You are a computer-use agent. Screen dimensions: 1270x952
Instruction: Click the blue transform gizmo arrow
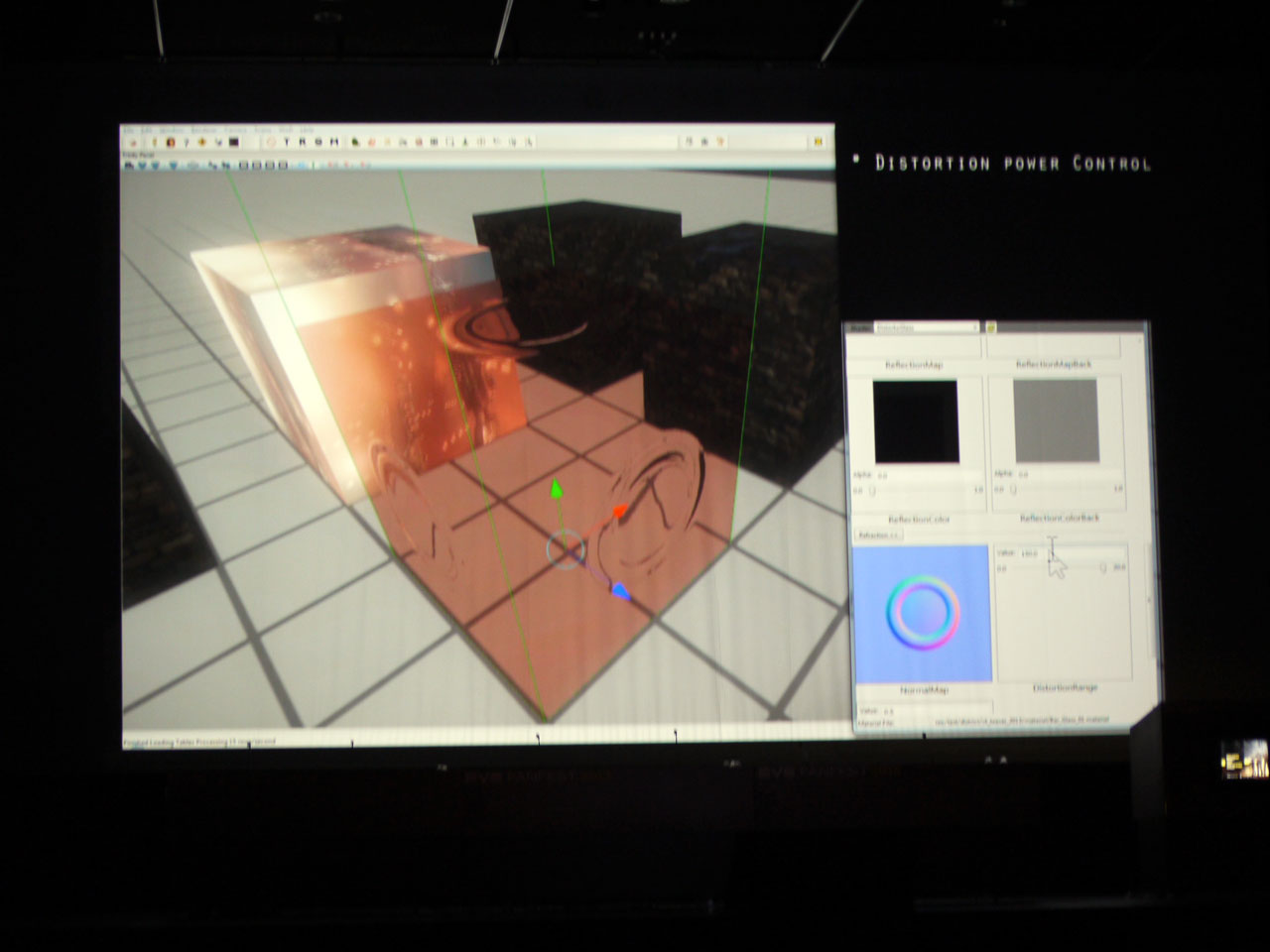620,592
